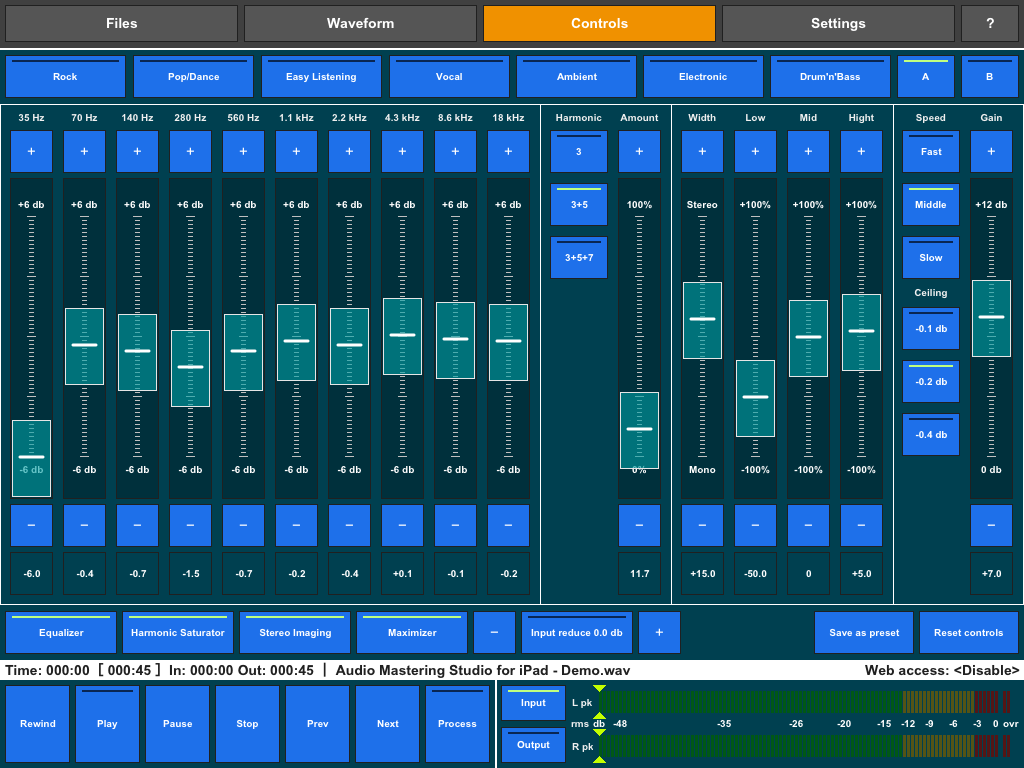Increase the Gain with its + button

pyautogui.click(x=991, y=151)
